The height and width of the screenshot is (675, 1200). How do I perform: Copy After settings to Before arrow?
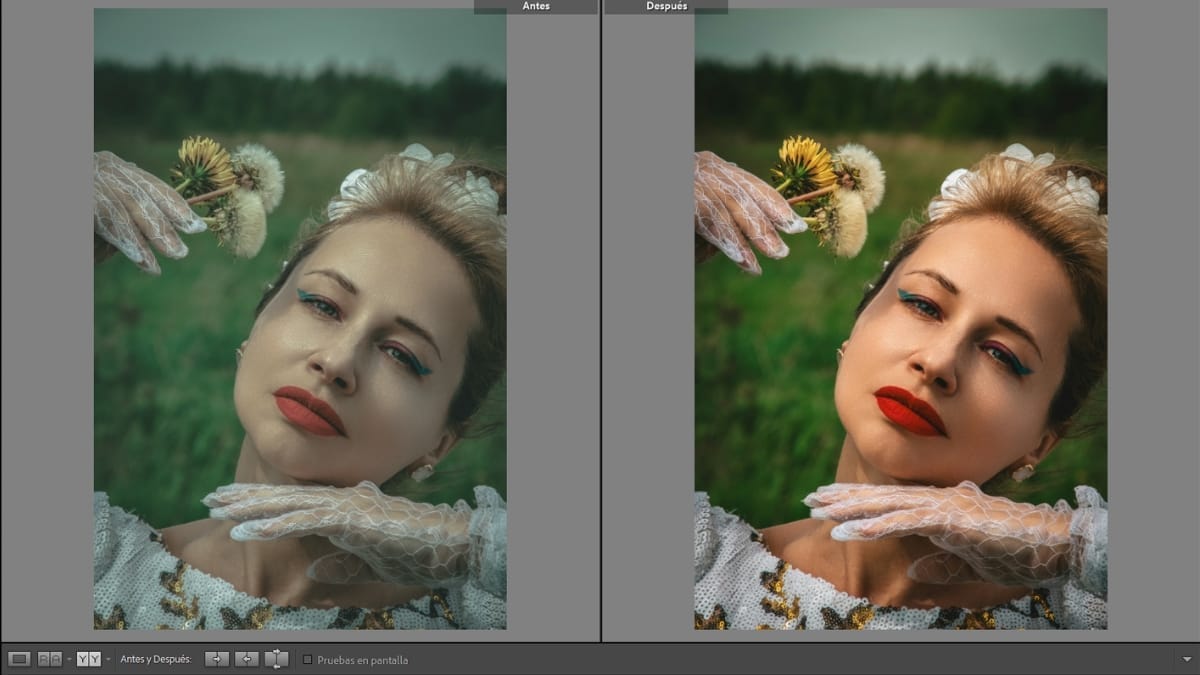tap(246, 659)
